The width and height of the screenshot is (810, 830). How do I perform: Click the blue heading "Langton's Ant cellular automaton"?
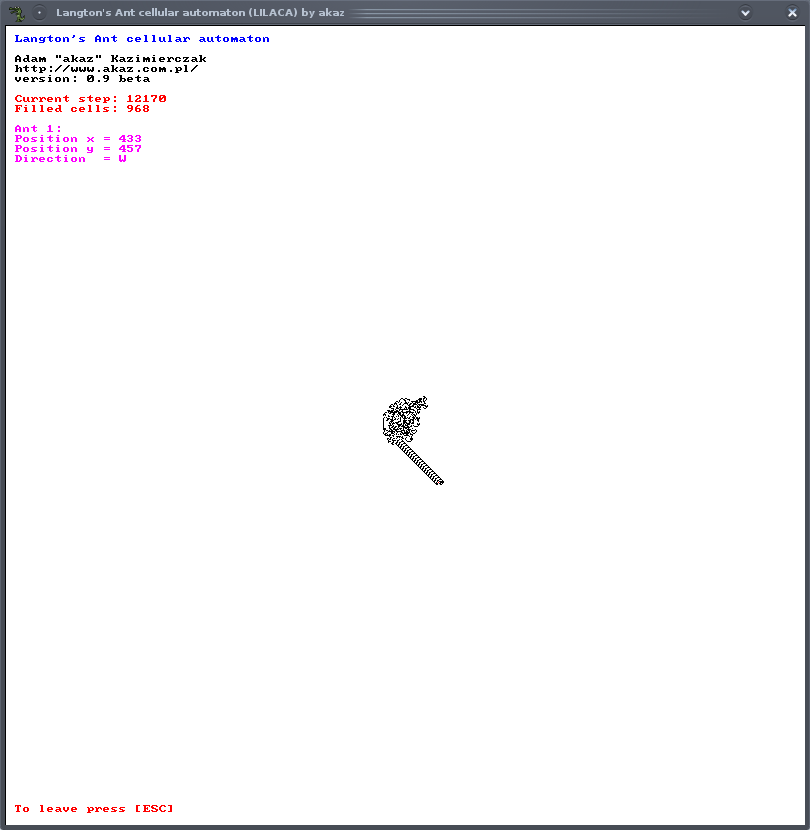[x=142, y=39]
